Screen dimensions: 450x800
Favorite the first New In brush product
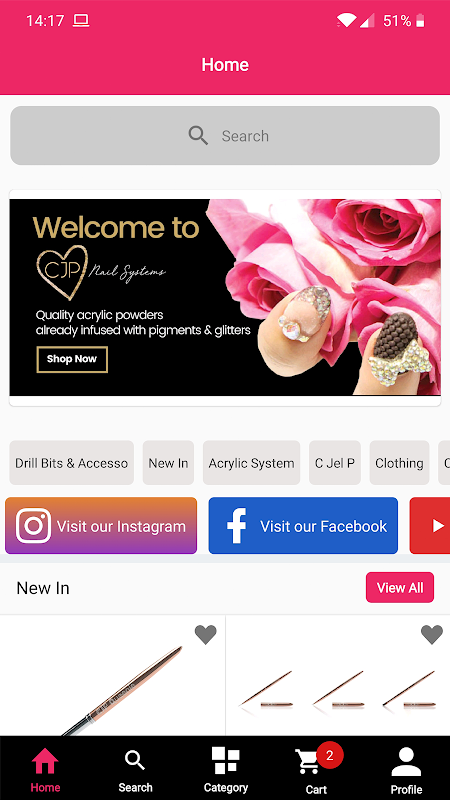[x=206, y=635]
